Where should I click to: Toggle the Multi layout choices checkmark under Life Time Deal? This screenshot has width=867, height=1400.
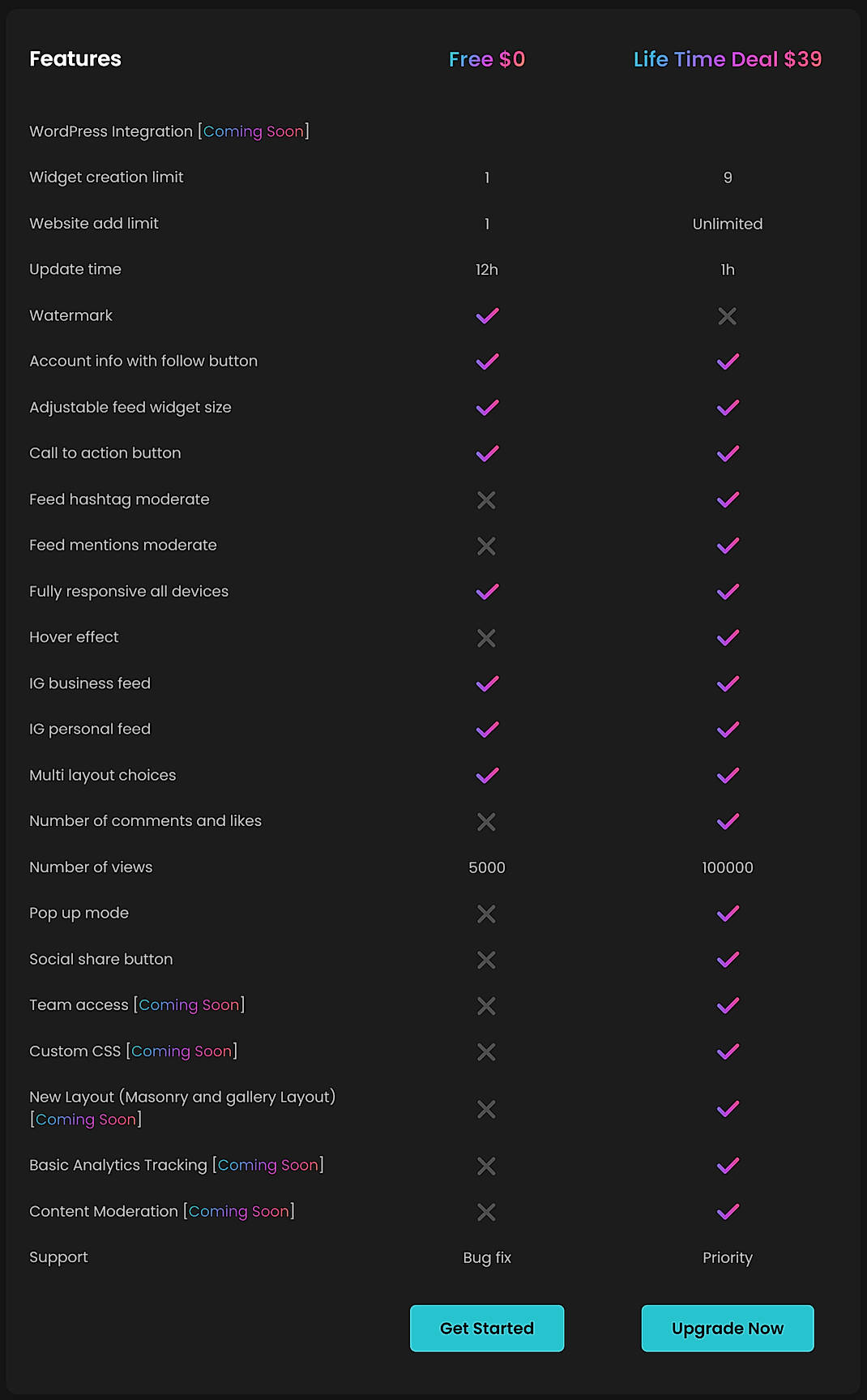click(727, 776)
